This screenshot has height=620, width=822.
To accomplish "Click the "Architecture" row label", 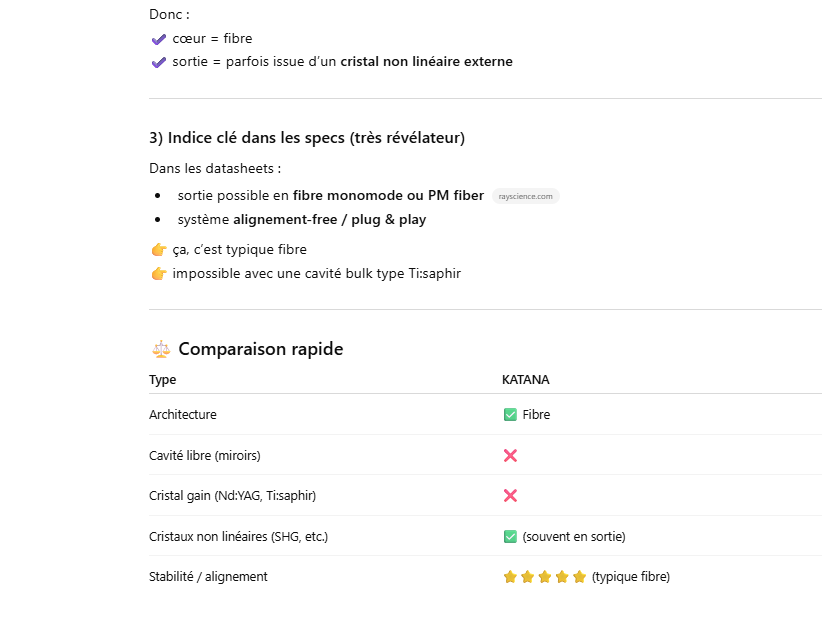I will tap(182, 415).
